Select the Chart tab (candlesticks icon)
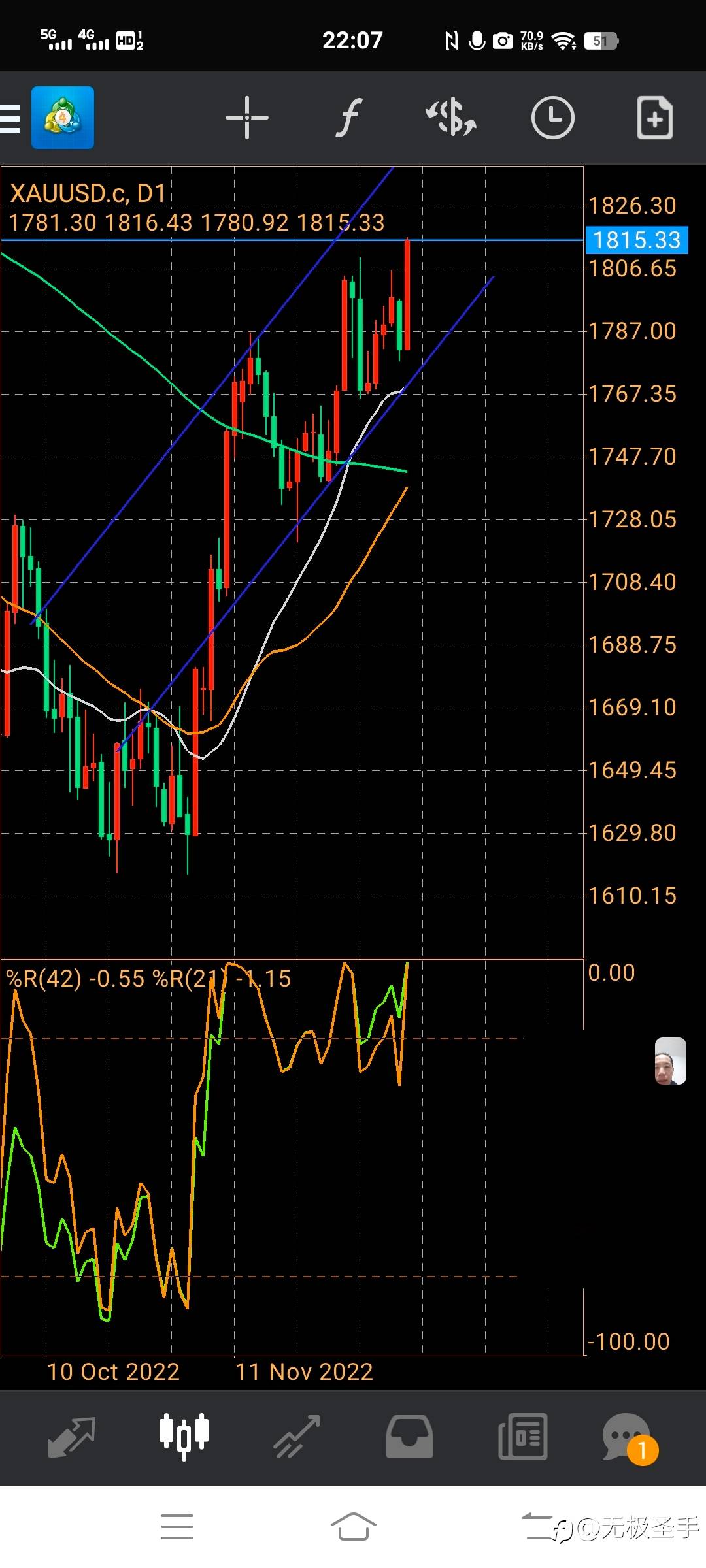The width and height of the screenshot is (706, 1568). (x=184, y=1437)
